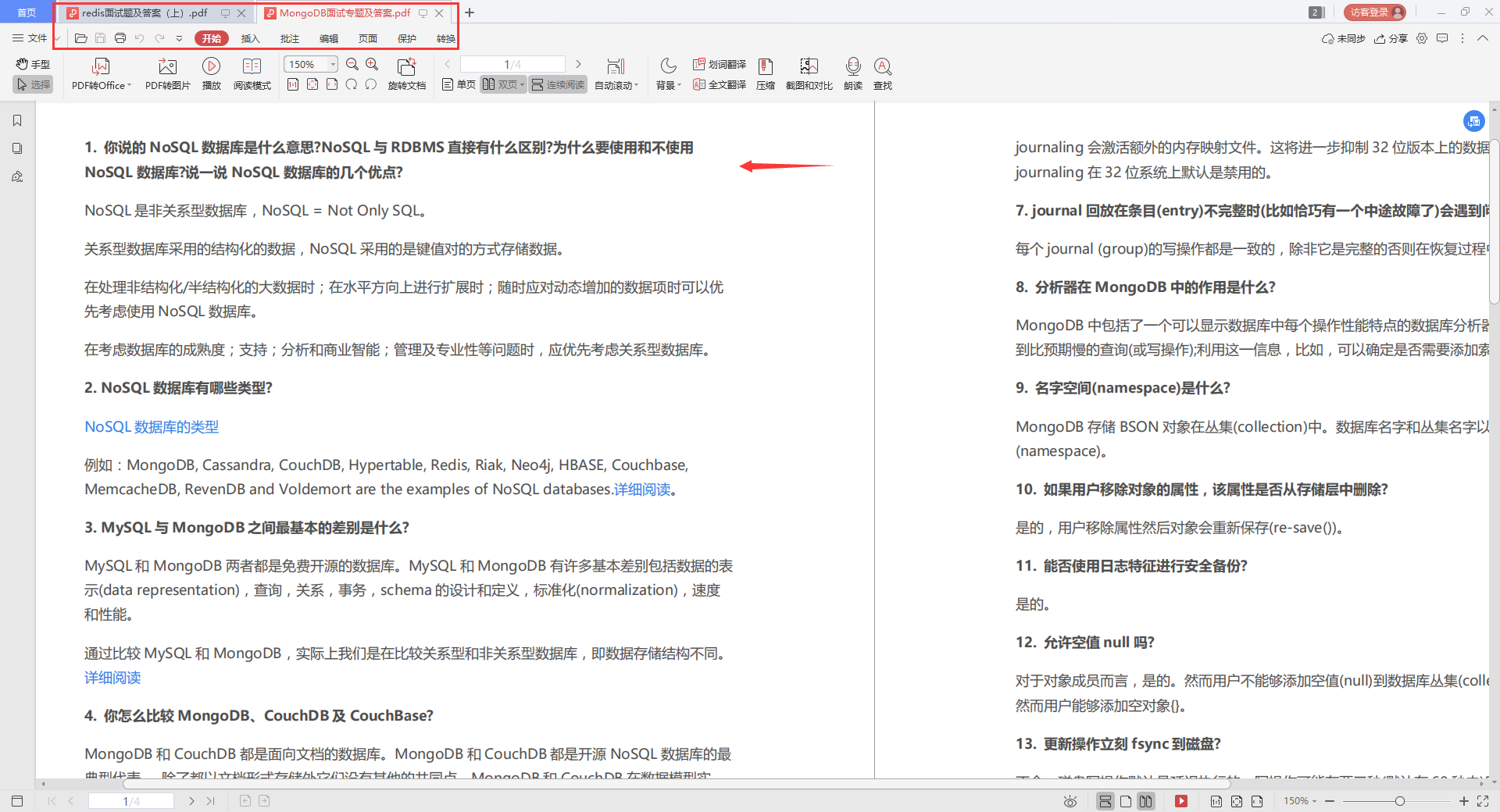Open the NoSQL 数据库的类型 hyperlink
The height and width of the screenshot is (812, 1500).
pos(151,427)
